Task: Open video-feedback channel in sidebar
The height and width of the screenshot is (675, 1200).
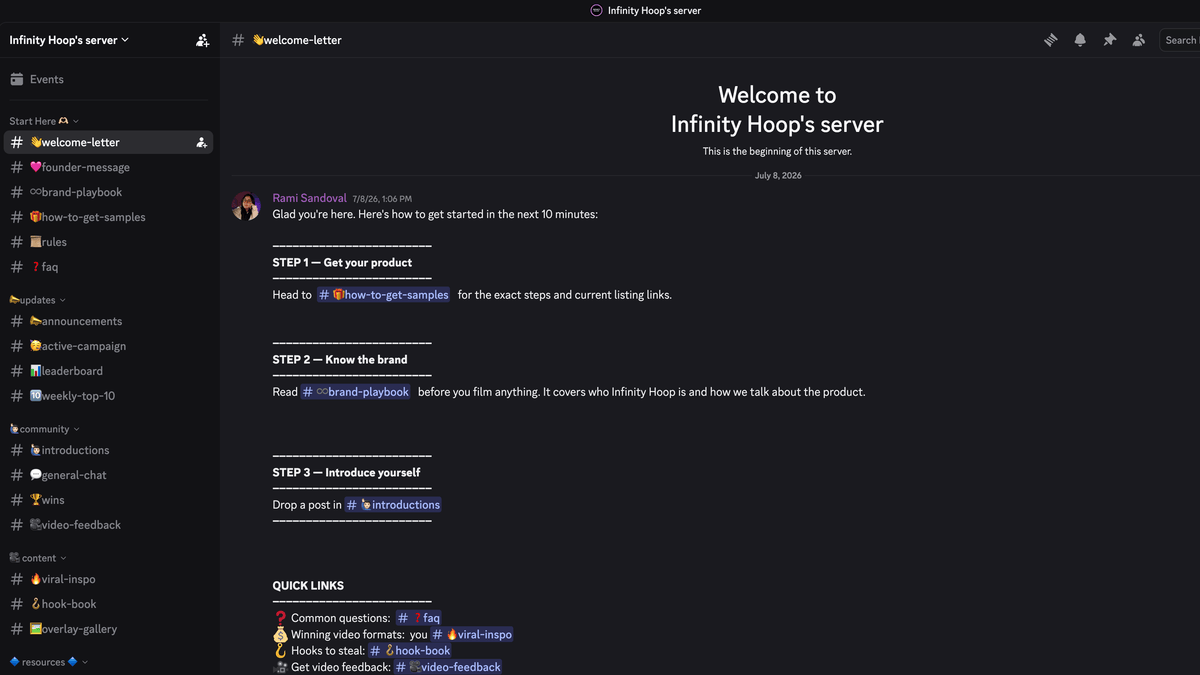Action: coord(108,525)
